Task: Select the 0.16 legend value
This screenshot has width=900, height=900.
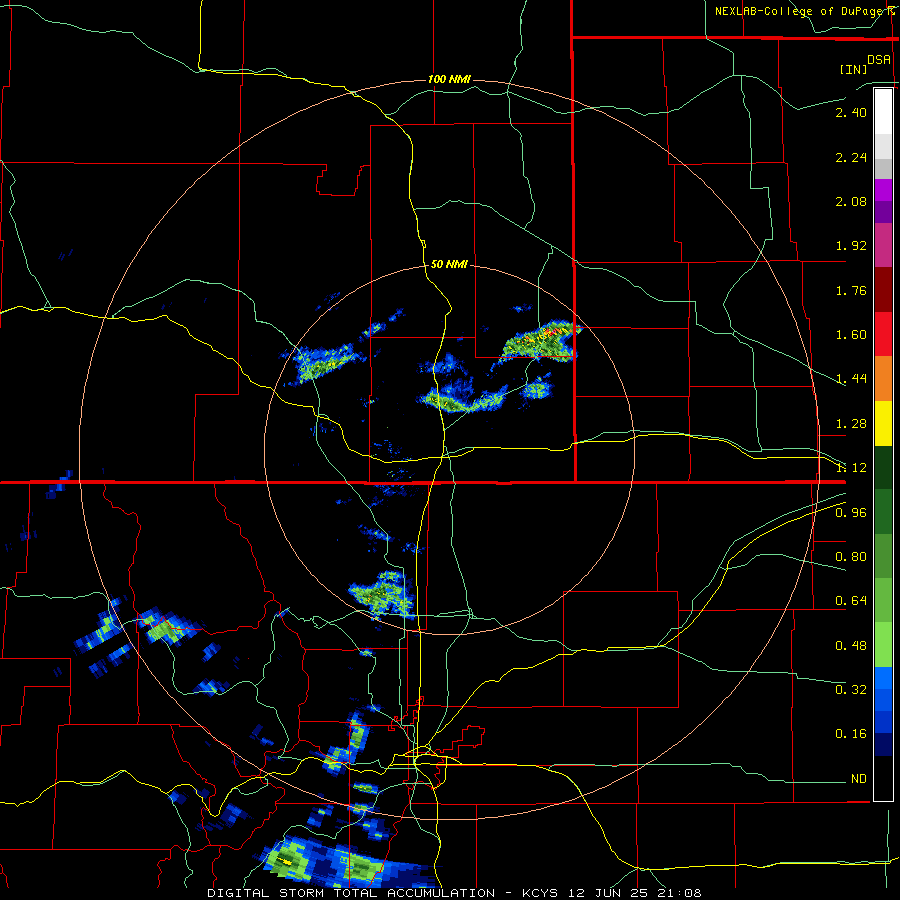Action: 851,734
